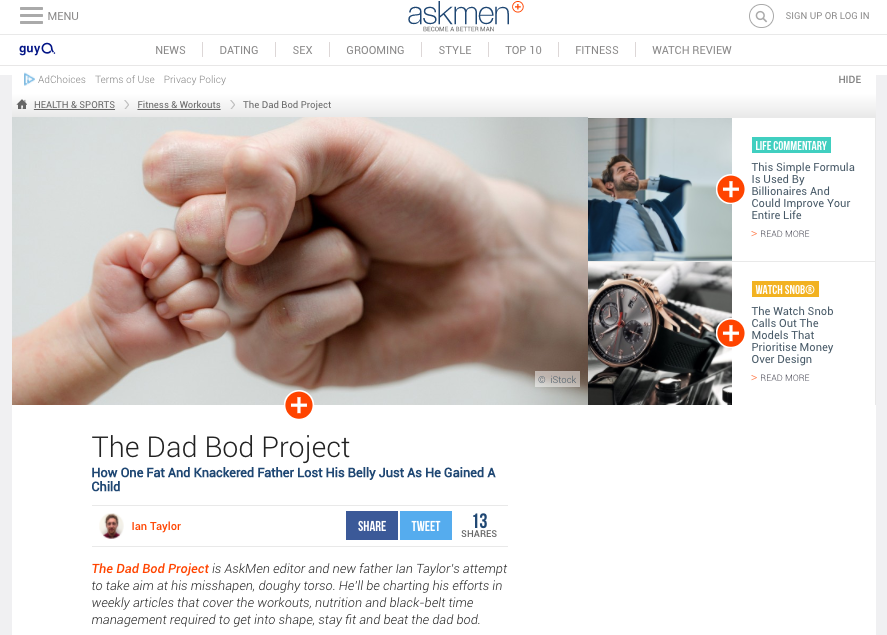Open the GROOMING nav item
Screen dimensions: 887x635
point(375,50)
